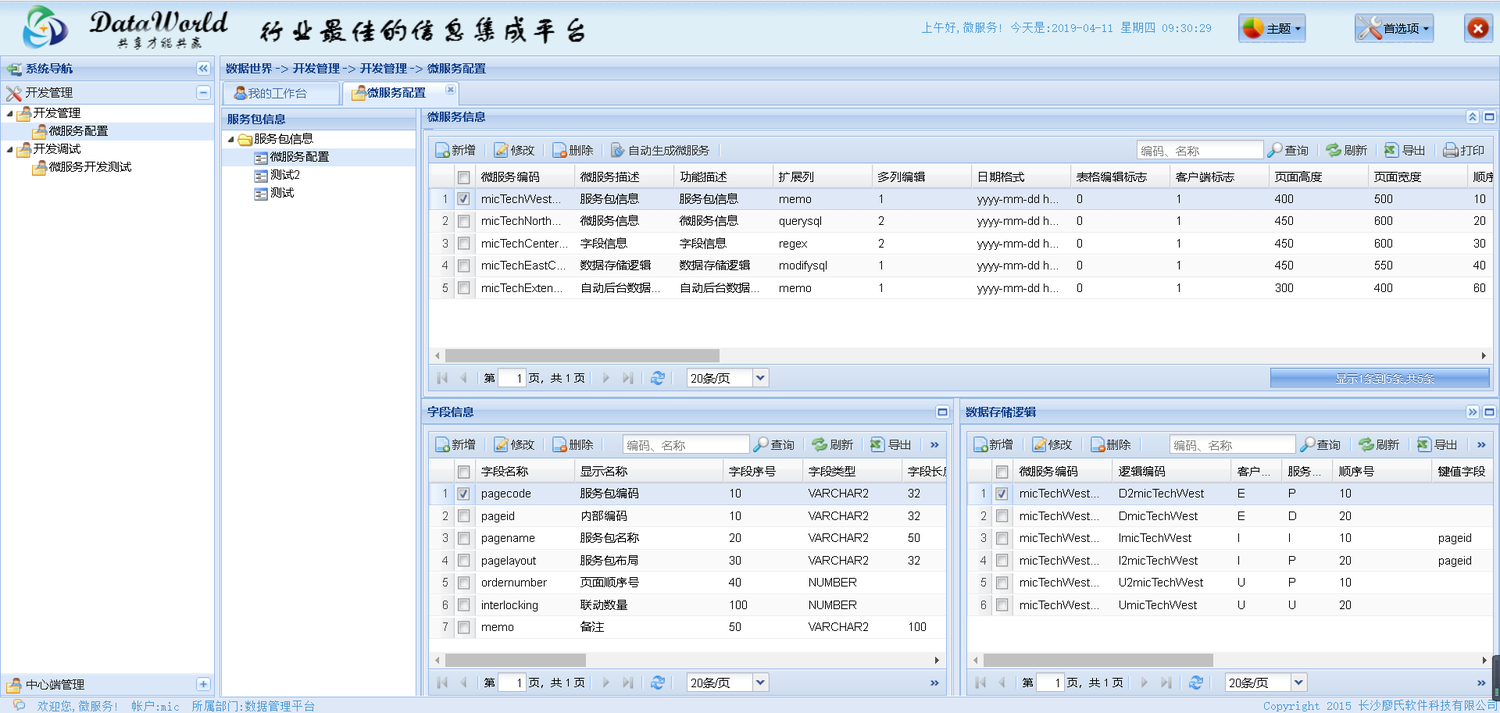This screenshot has width=1500, height=713.
Task: Click 刷新 in 数据存储逻辑 toolbar
Action: [1379, 445]
